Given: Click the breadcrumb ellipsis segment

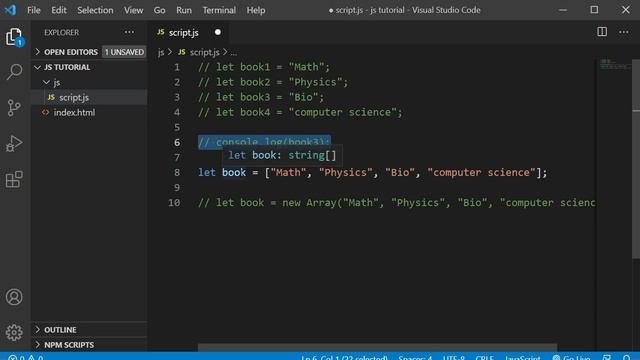Looking at the screenshot, I should [233, 53].
